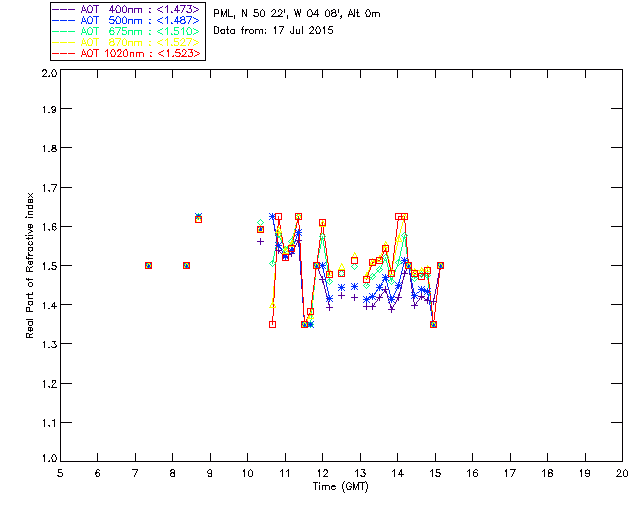This screenshot has height=512, width=640.
Task: Click the y-axis tick label 1.0
Action: 49,459
